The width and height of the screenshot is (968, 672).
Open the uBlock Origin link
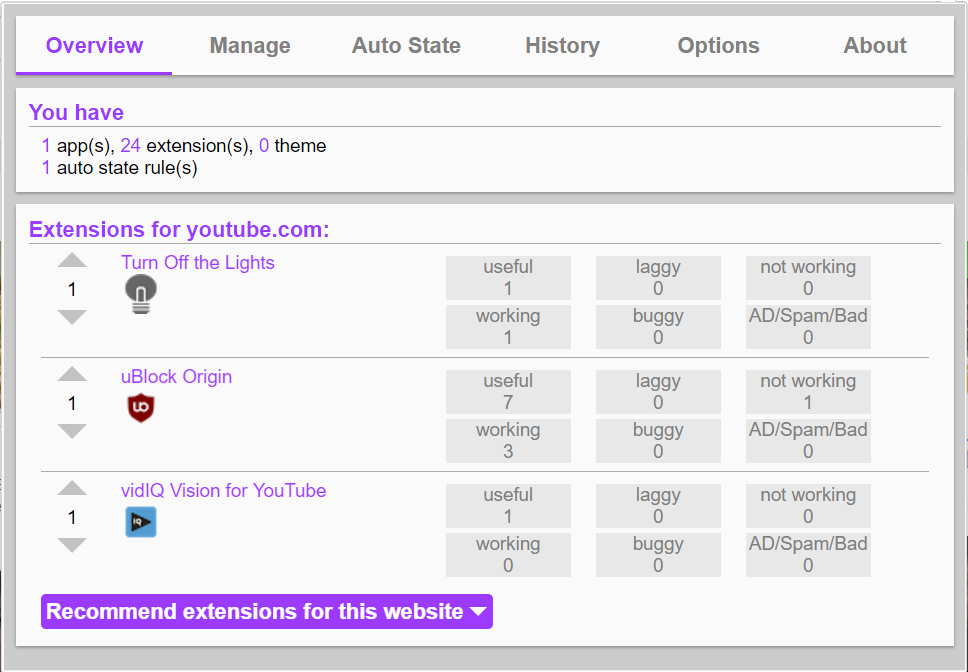pyautogui.click(x=177, y=376)
